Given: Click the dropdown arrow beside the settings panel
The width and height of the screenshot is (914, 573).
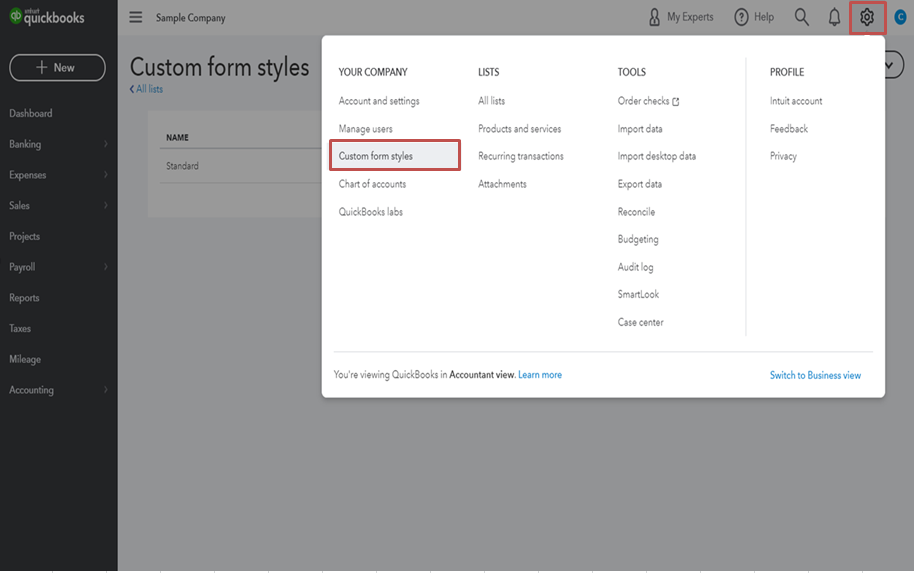Looking at the screenshot, I should click(890, 65).
